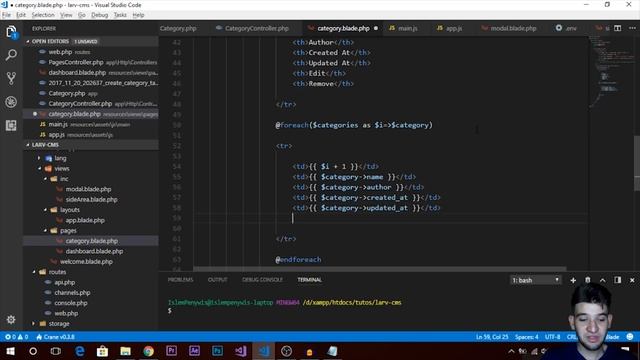The image size is (640, 360).
Task: Show the Problems panel tab
Action: (x=180, y=280)
